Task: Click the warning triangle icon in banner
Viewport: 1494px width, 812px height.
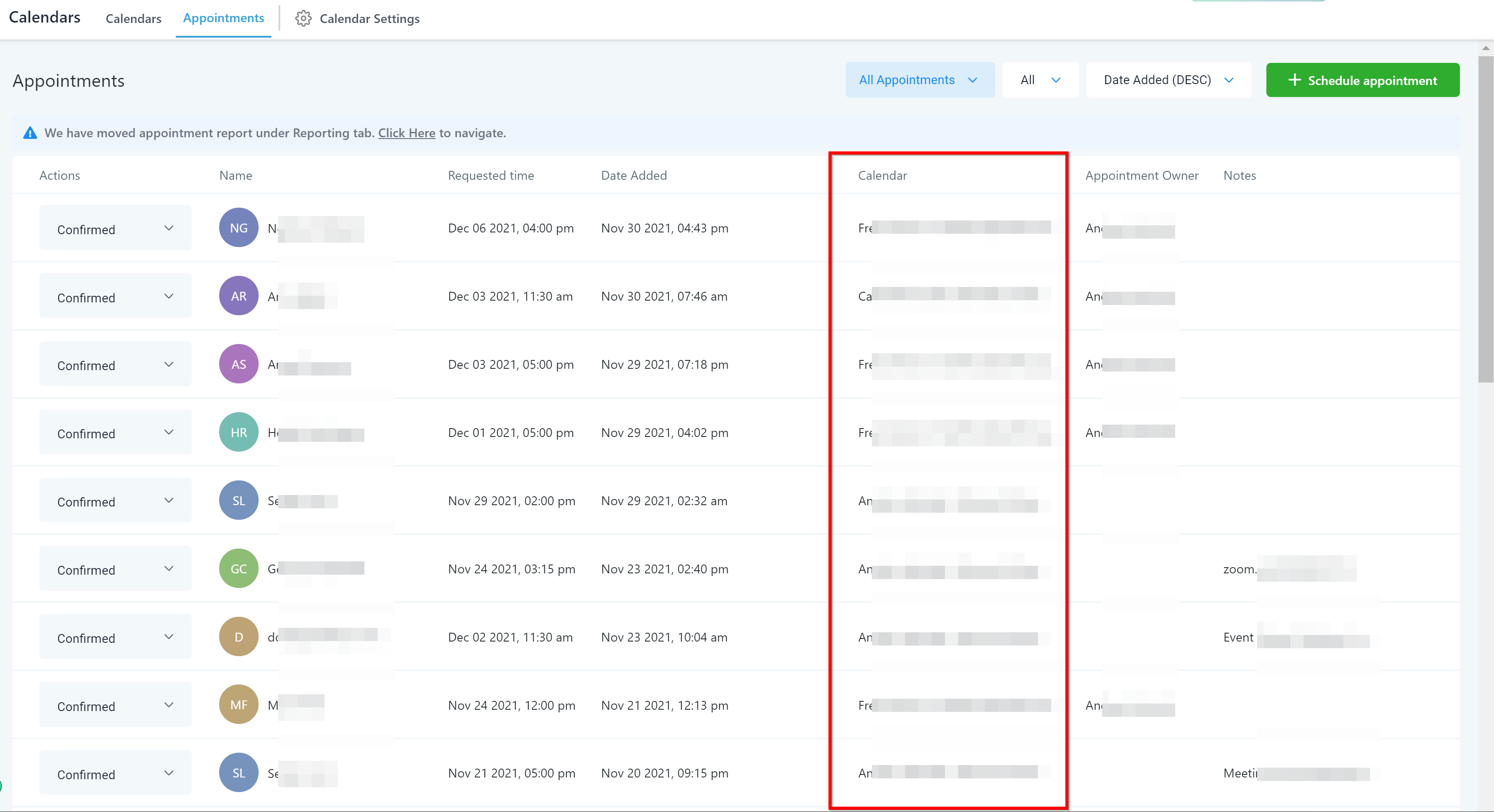Action: pos(30,133)
